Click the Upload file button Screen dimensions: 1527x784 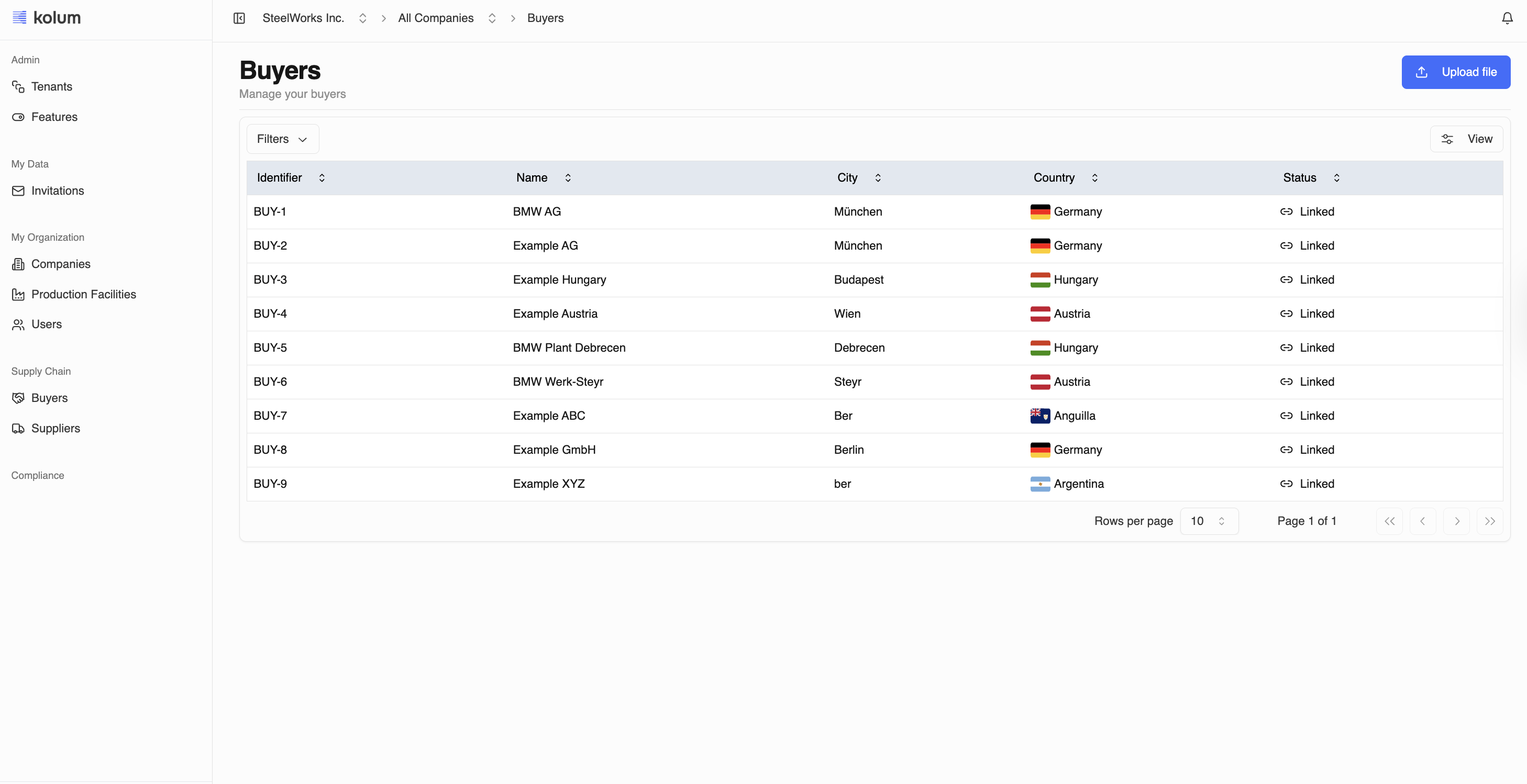[1455, 72]
